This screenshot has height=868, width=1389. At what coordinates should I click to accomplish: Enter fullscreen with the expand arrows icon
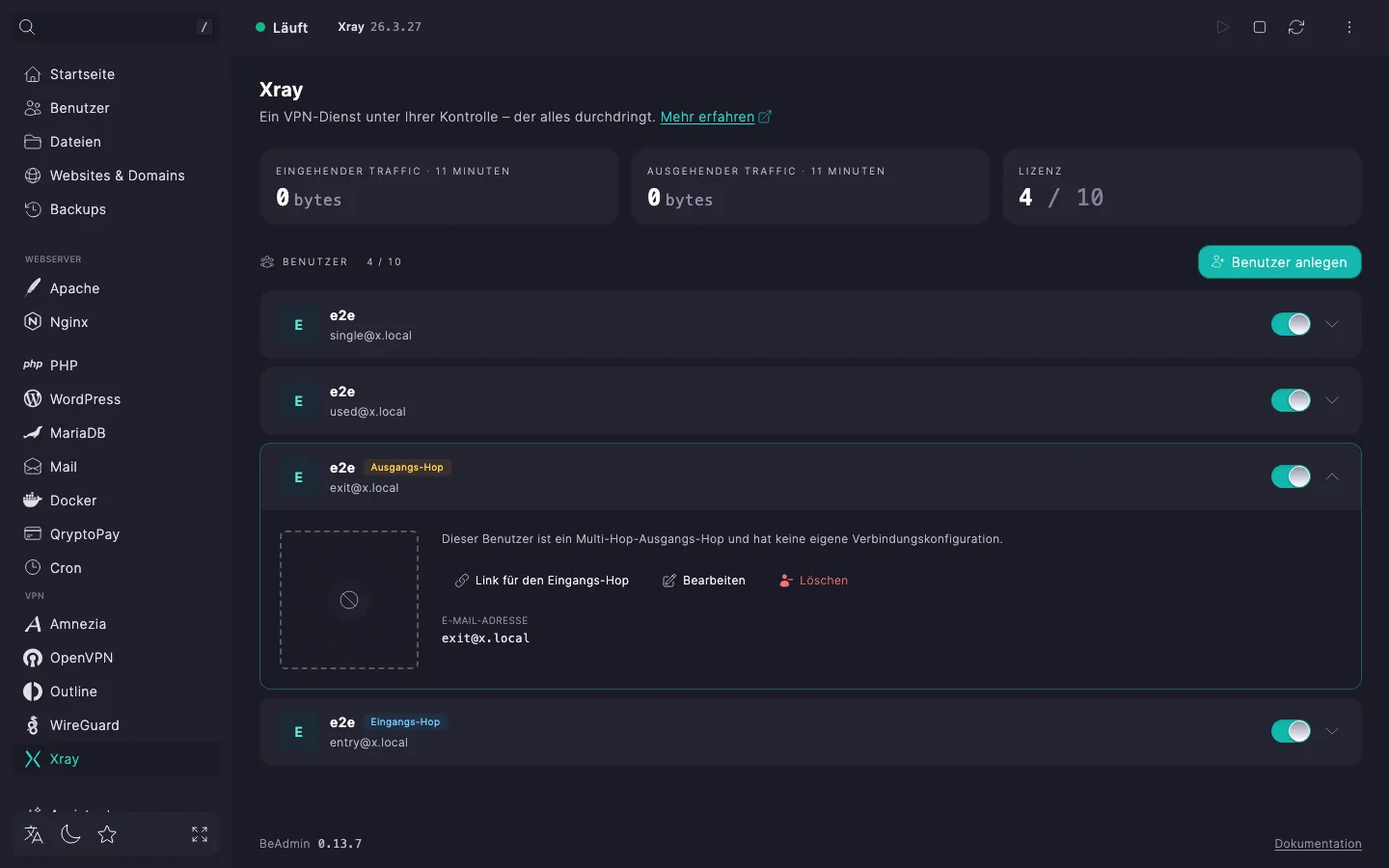pyautogui.click(x=200, y=834)
